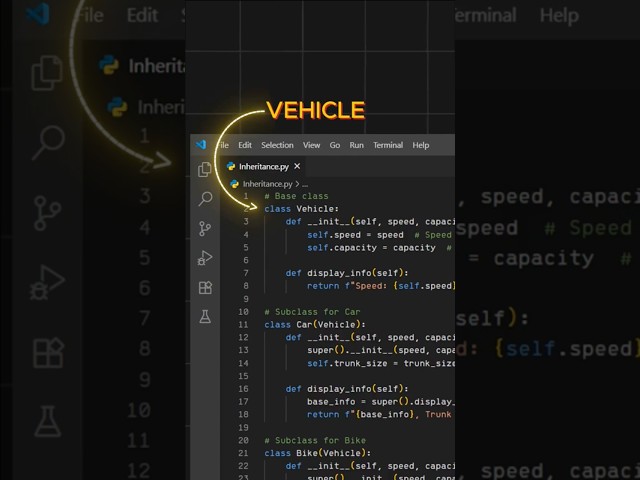The height and width of the screenshot is (480, 640).
Task: Open Selection menu in front window
Action: (x=277, y=145)
